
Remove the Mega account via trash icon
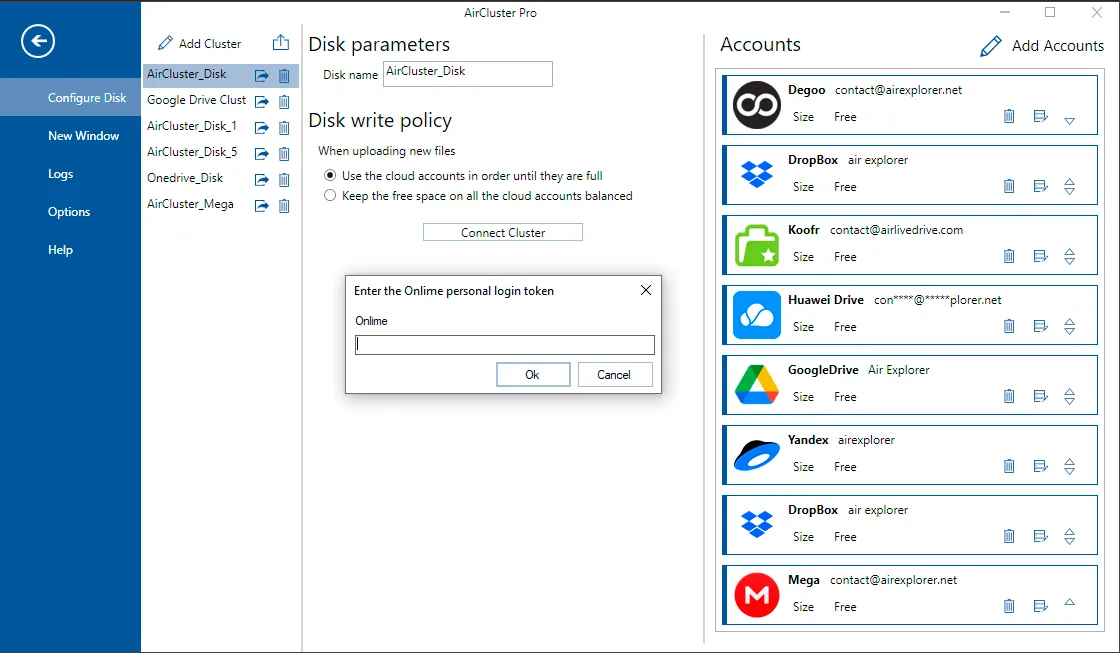pos(1009,606)
